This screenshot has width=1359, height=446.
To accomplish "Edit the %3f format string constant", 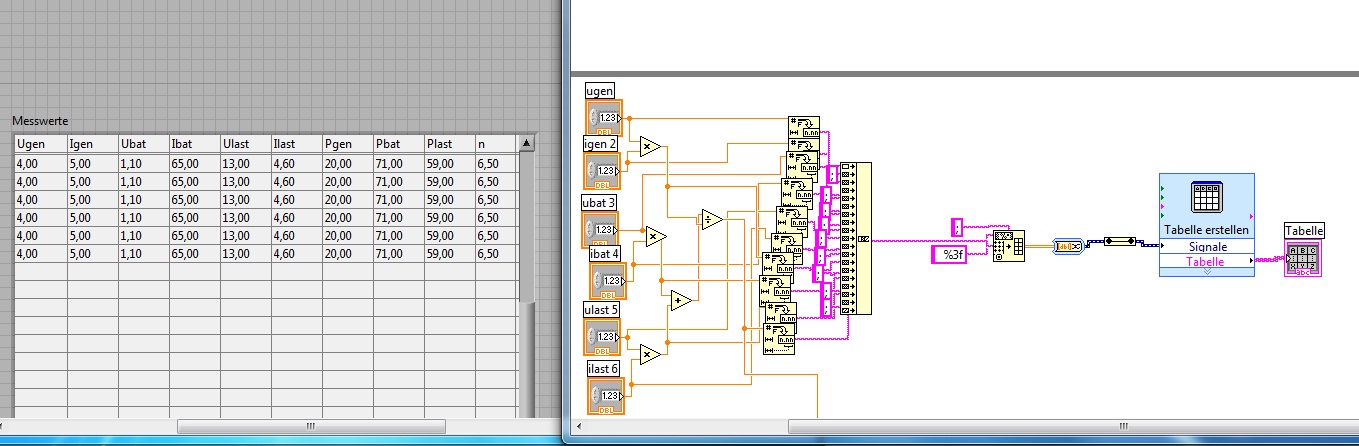I will tap(947, 255).
